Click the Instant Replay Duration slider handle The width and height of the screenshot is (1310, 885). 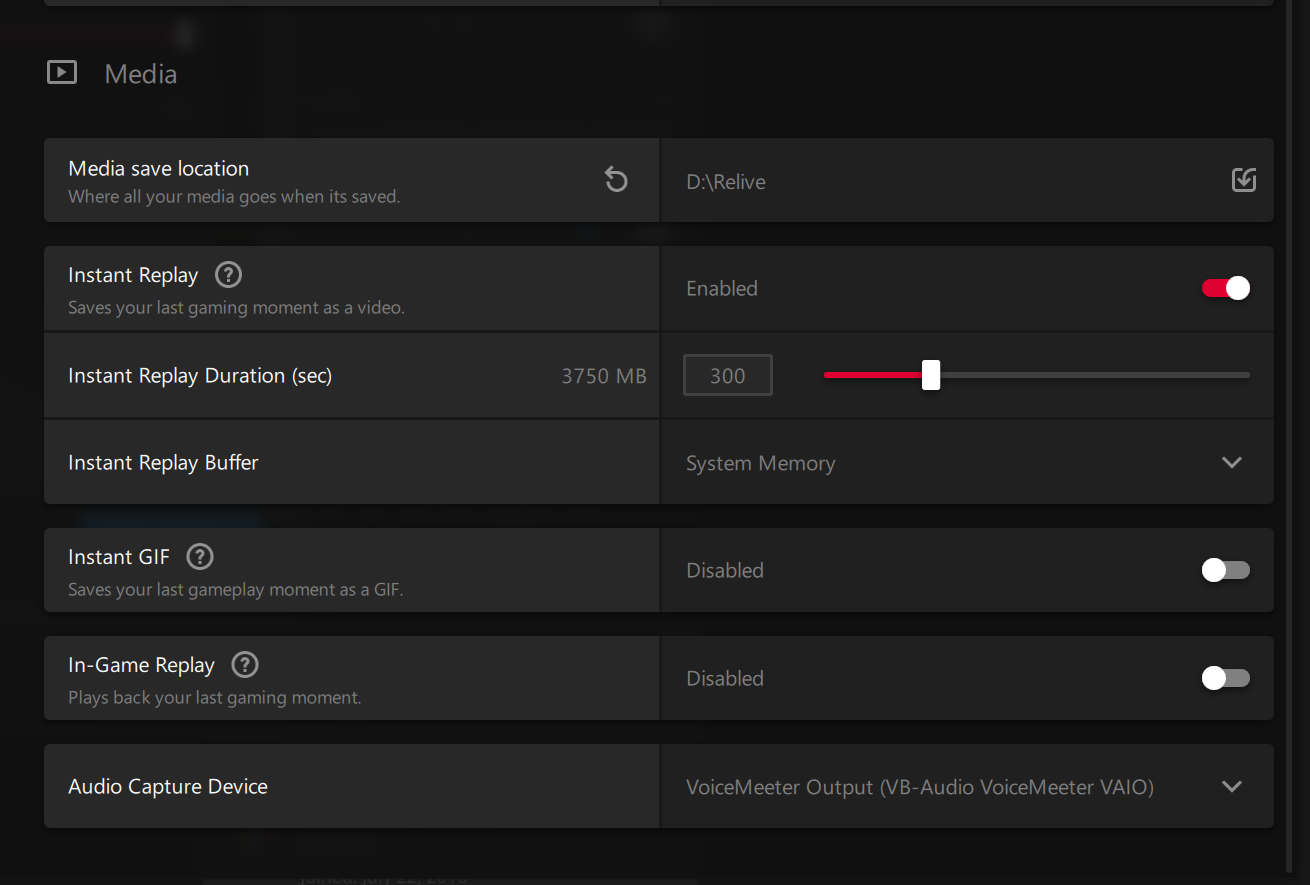[931, 375]
